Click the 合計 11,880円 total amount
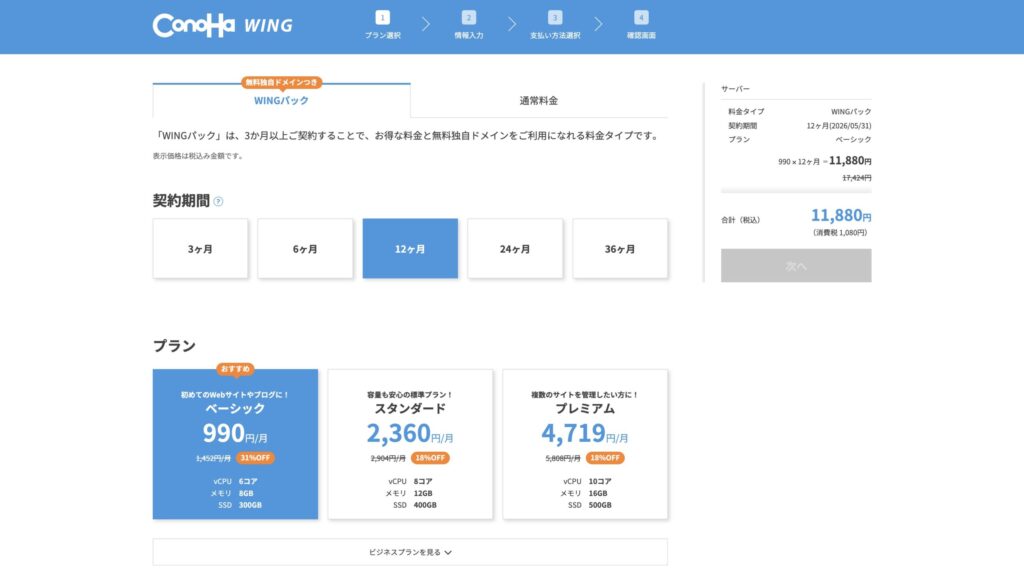Screen dimensions: 1024x584 tap(841, 215)
